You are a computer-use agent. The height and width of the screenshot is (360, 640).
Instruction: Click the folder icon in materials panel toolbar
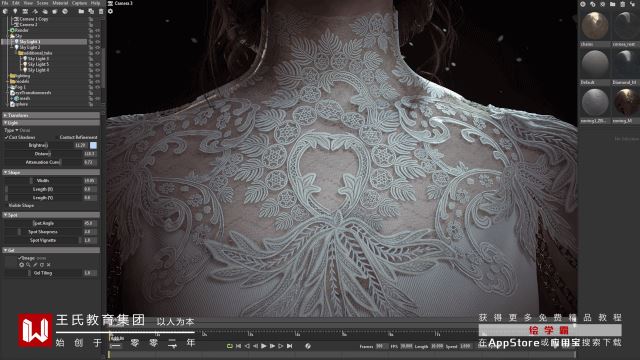coord(613,4)
